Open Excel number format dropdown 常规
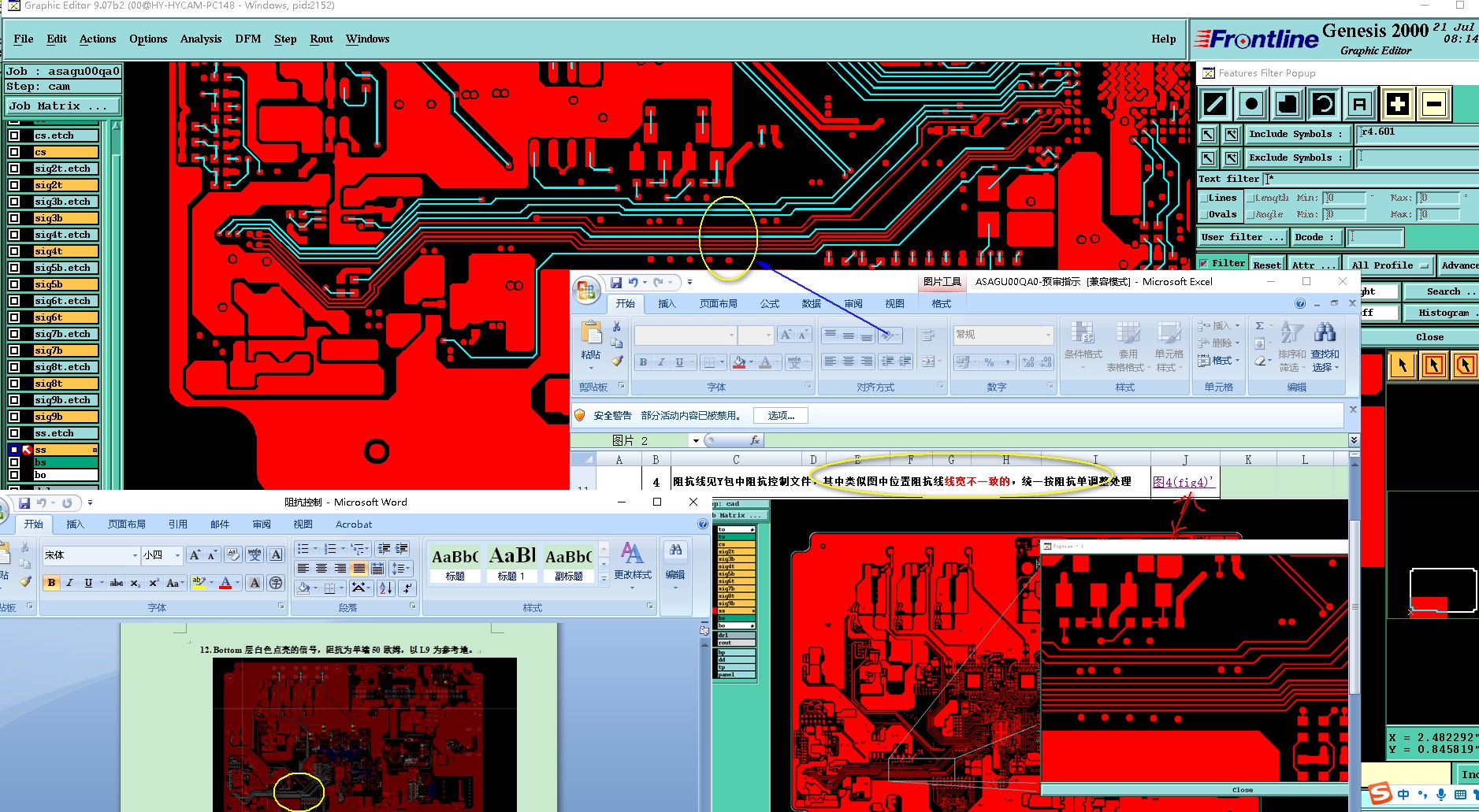The width and height of the screenshot is (1479, 812). (1048, 335)
